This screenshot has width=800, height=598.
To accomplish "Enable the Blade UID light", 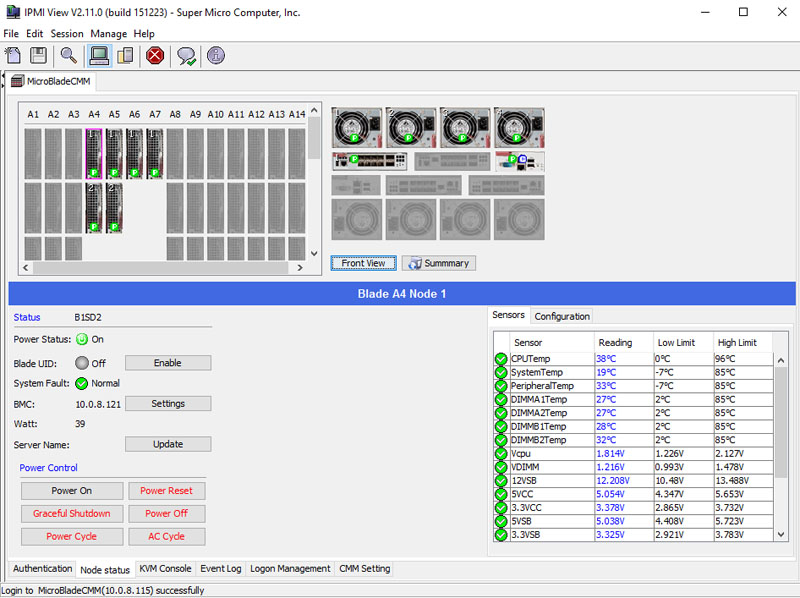I will (x=167, y=363).
